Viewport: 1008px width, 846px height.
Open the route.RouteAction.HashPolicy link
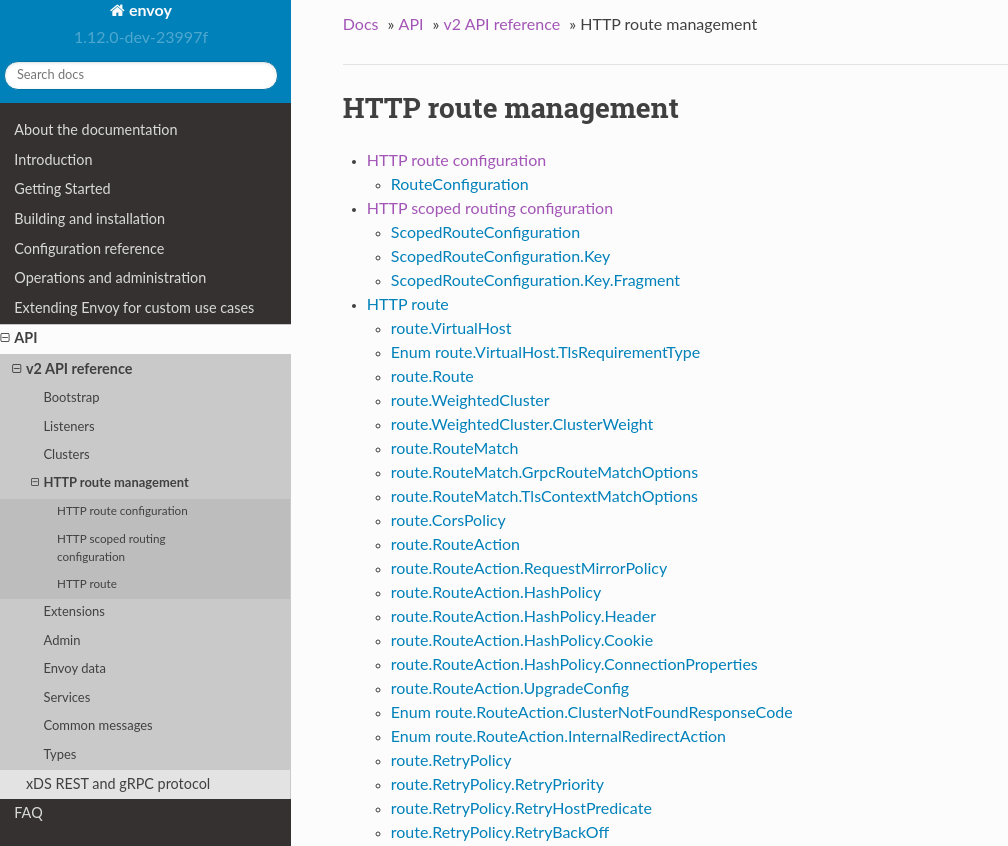tap(496, 593)
